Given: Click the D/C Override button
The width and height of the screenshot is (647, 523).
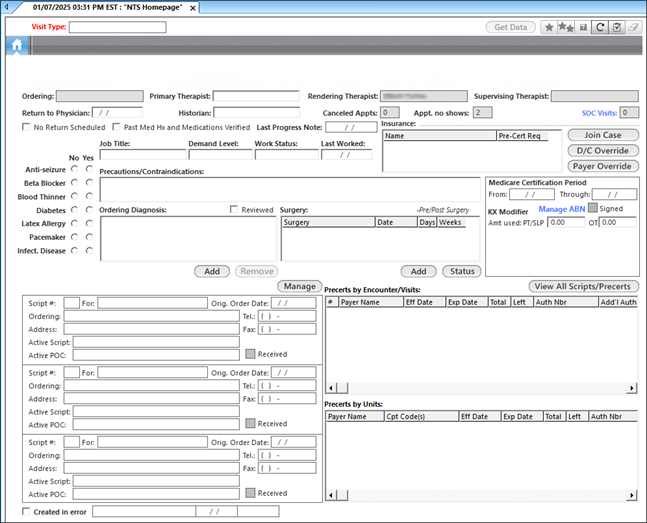Looking at the screenshot, I should point(603,151).
